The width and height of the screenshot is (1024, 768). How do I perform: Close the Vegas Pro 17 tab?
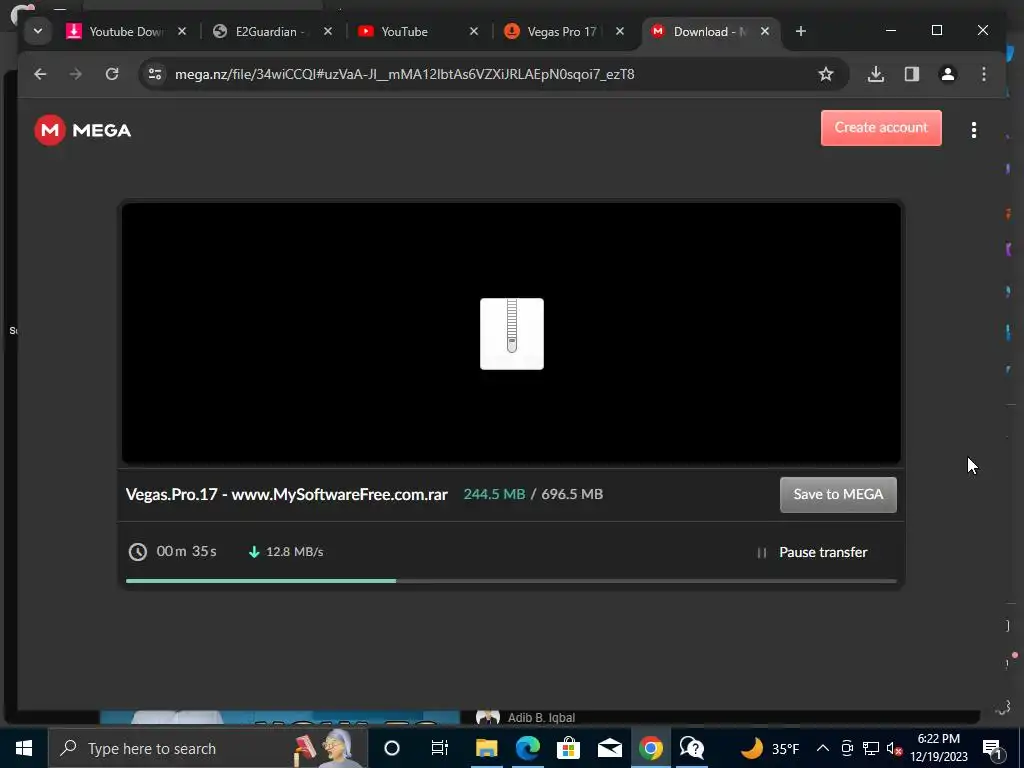[x=620, y=31]
